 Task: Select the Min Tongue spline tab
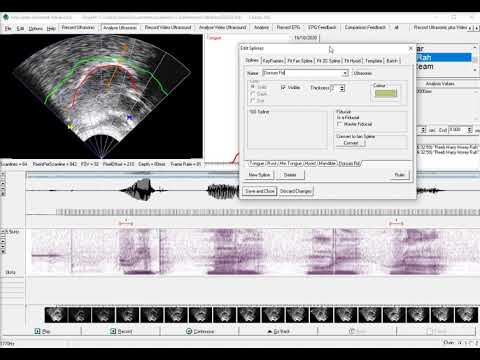click(291, 163)
